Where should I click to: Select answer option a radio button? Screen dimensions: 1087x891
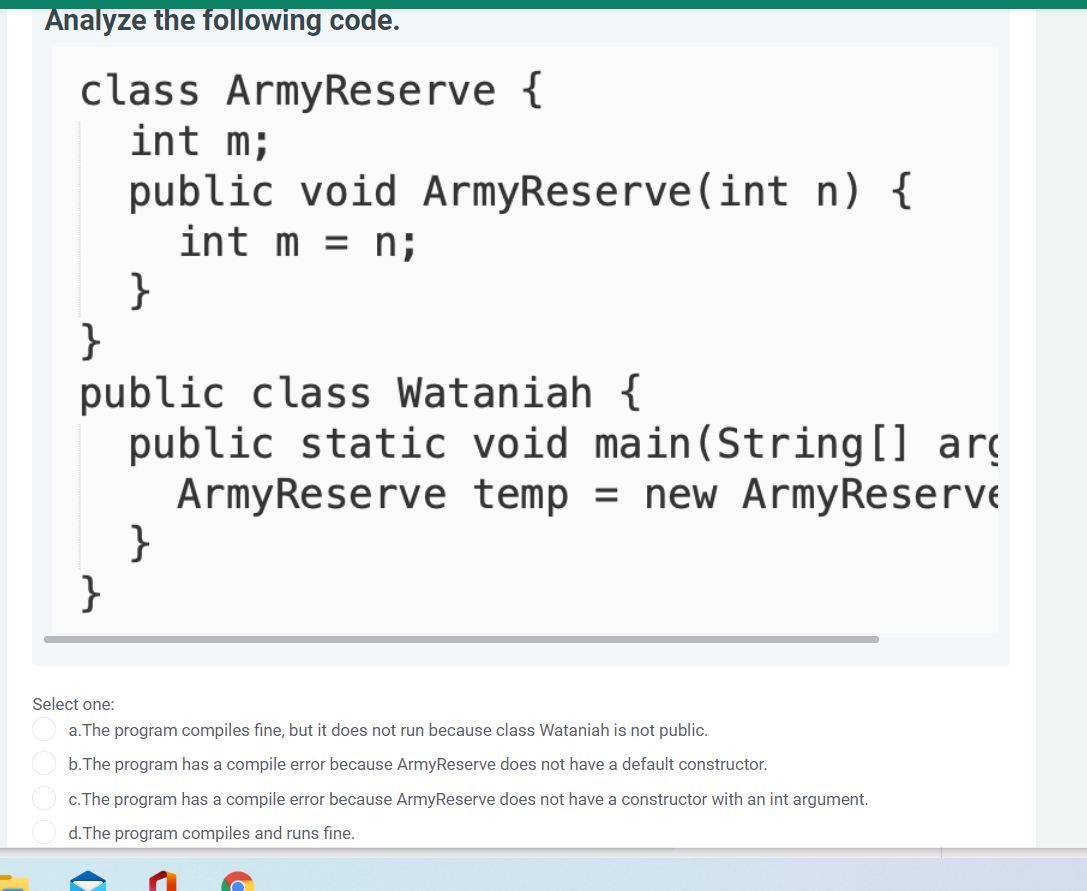click(x=44, y=729)
